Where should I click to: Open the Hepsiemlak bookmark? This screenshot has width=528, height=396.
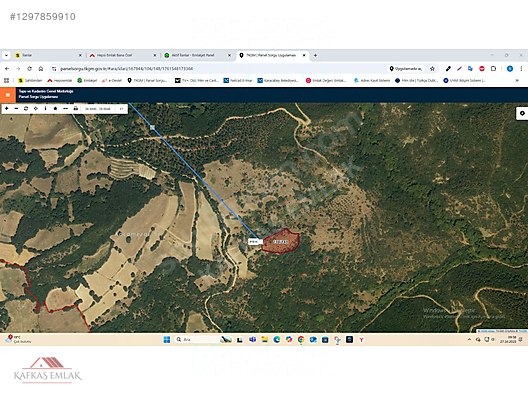60,80
